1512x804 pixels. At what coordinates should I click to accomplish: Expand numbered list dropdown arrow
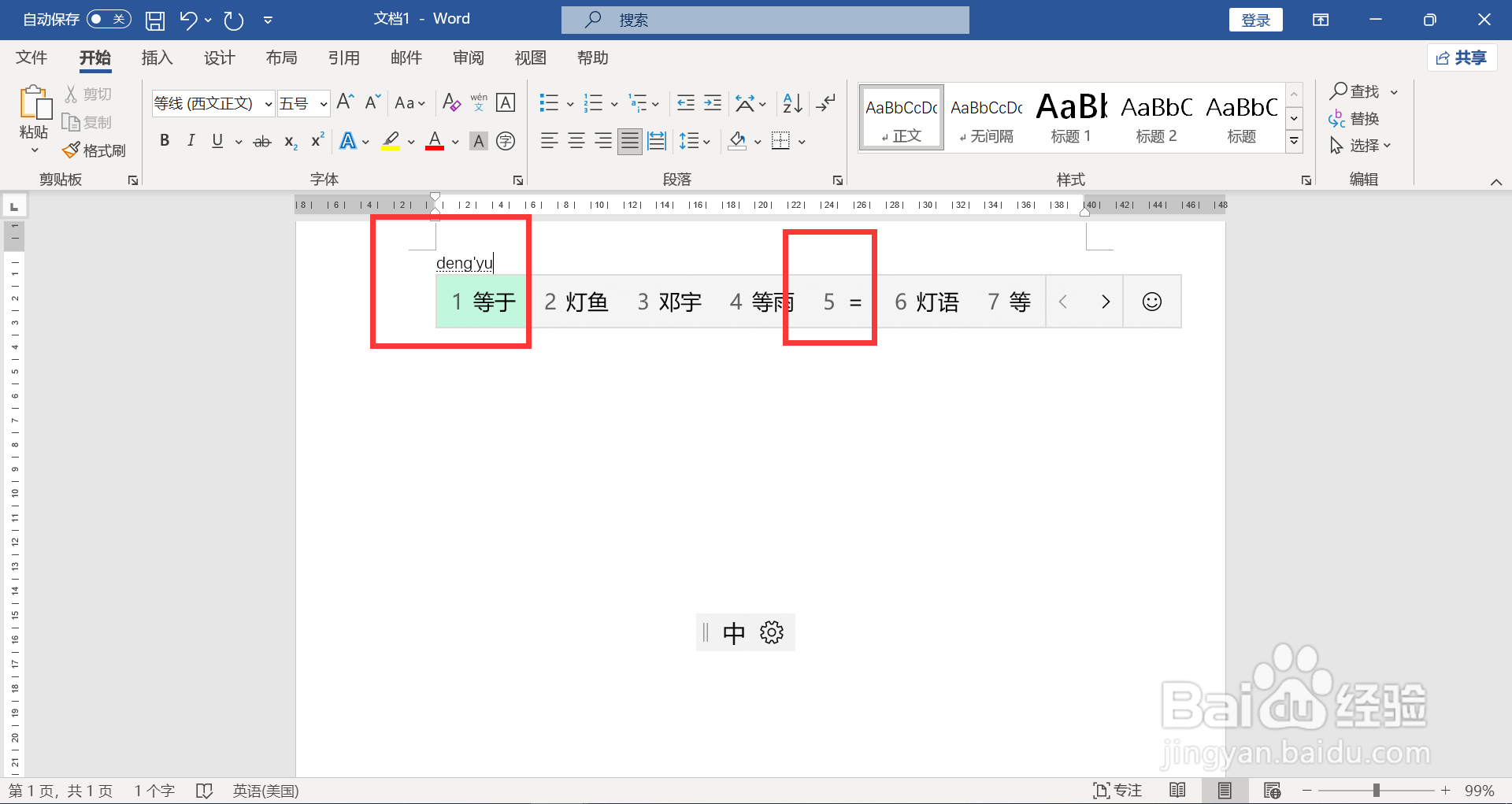click(614, 103)
